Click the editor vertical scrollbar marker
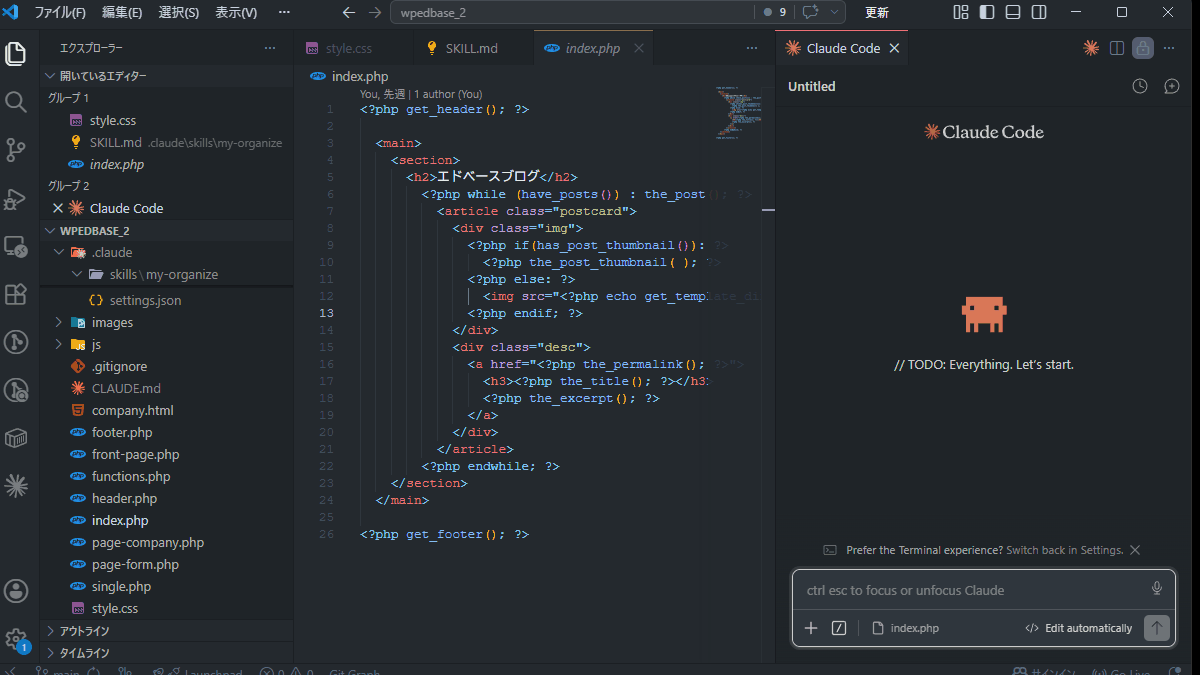Viewport: 1200px width, 675px height. (x=768, y=210)
